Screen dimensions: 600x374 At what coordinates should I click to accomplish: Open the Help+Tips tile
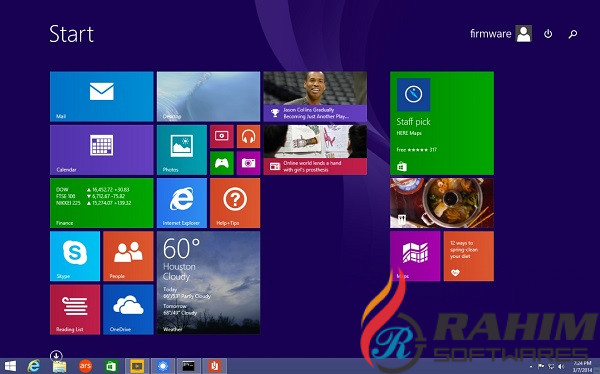pos(235,203)
